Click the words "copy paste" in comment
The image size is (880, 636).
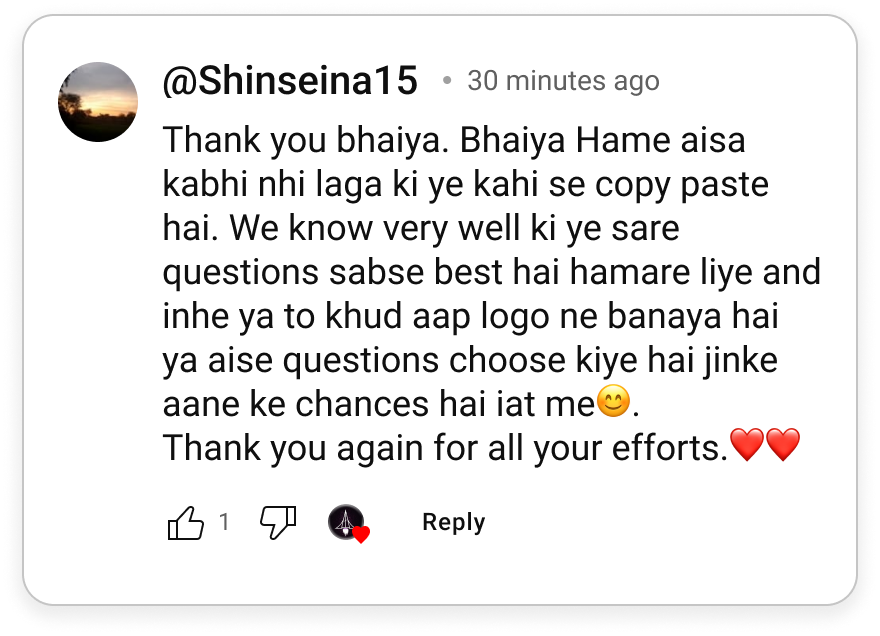pyautogui.click(x=682, y=185)
